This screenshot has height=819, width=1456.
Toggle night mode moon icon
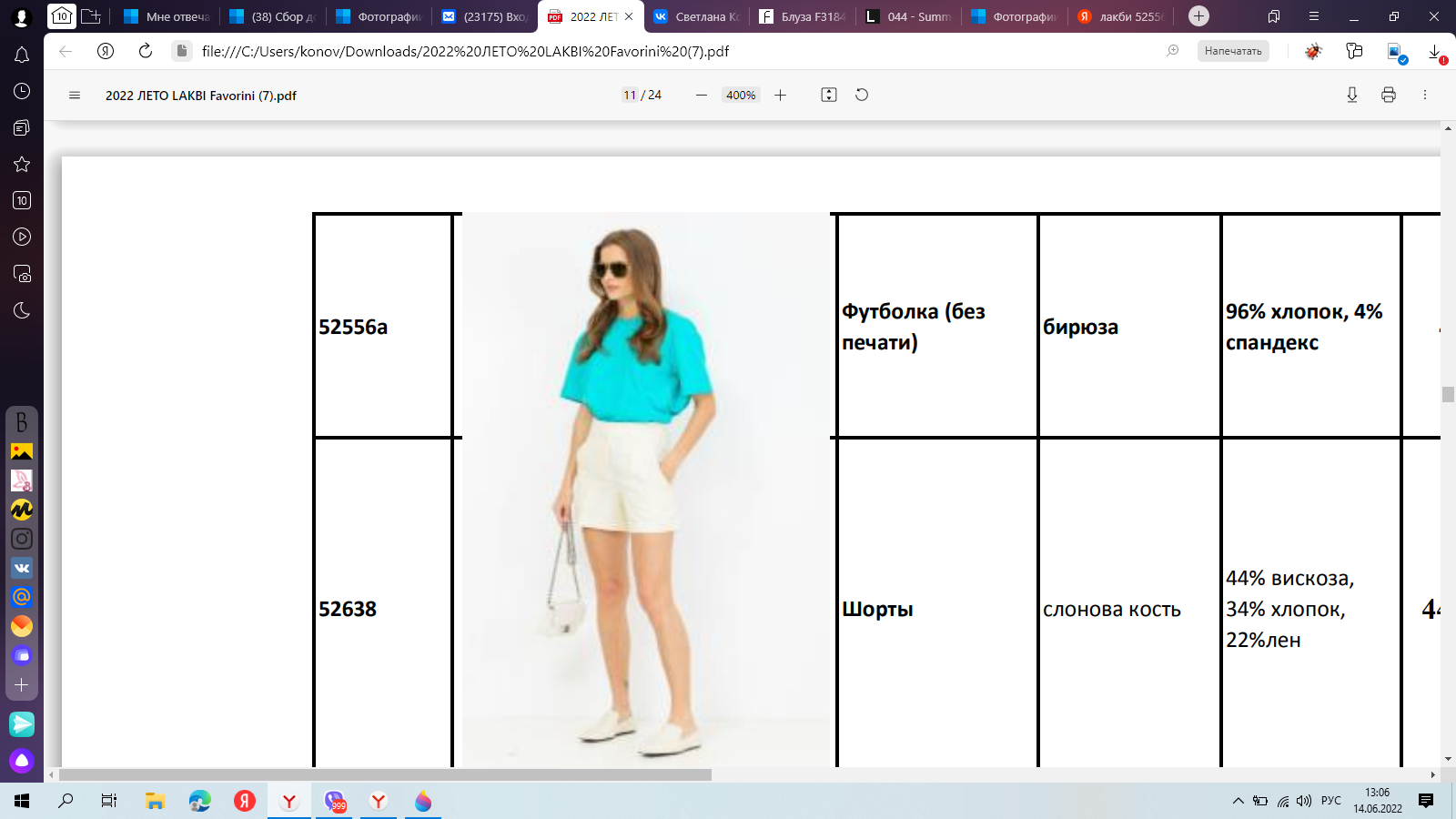tap(22, 310)
